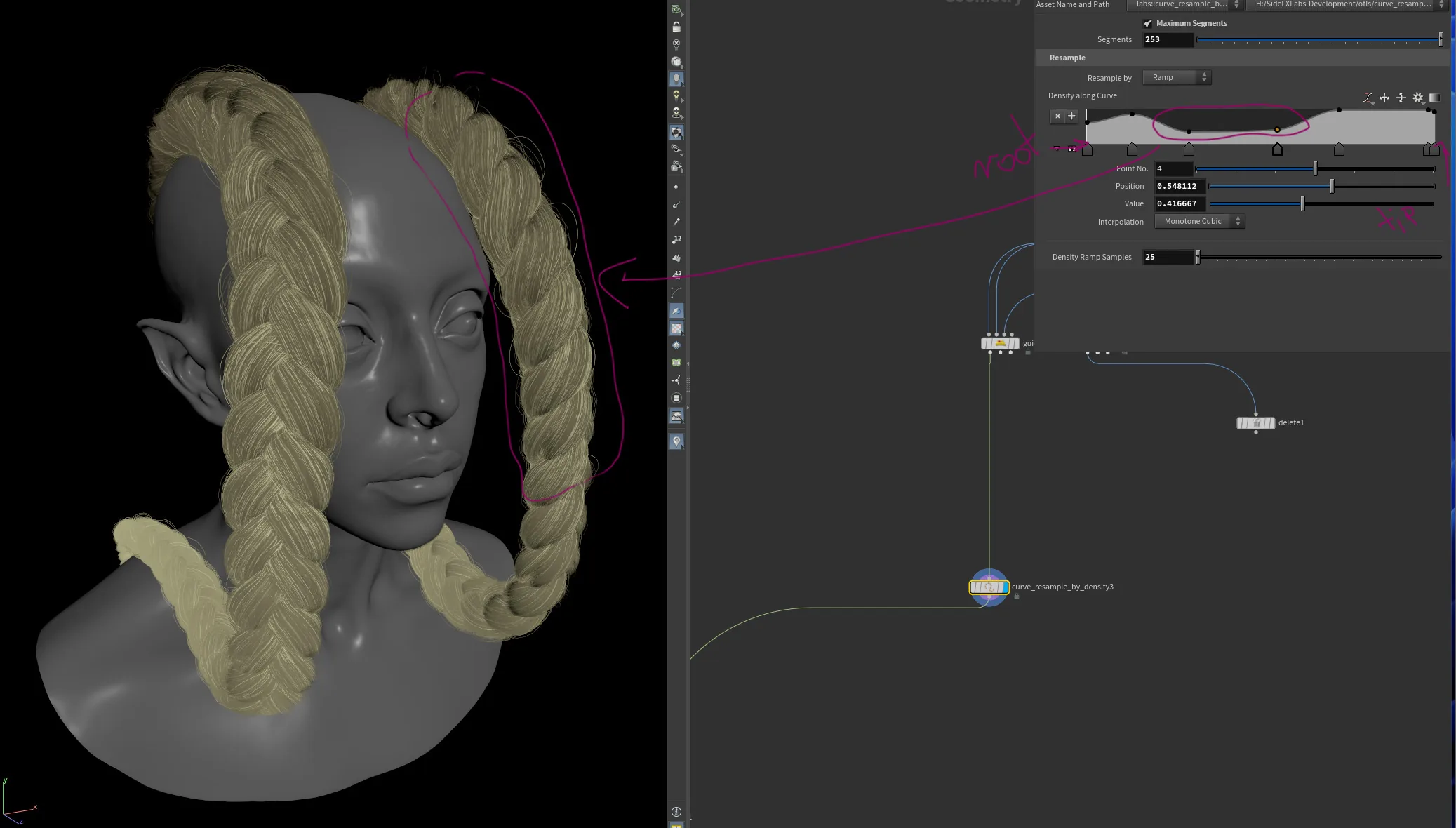
Task: Show primitive numbers 12 icon
Action: (x=676, y=274)
